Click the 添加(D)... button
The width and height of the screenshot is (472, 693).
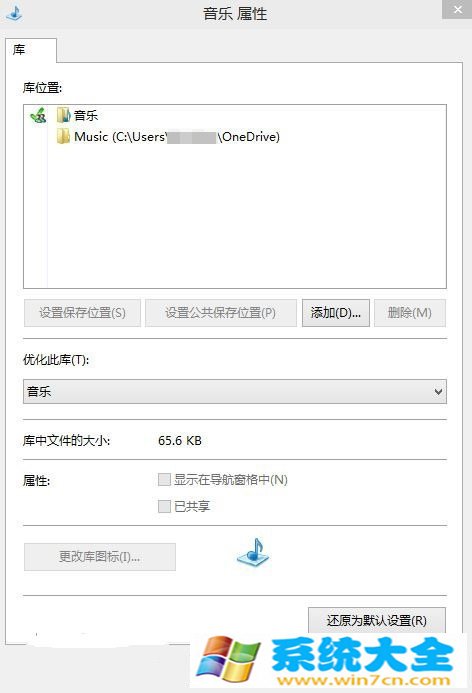click(x=336, y=313)
